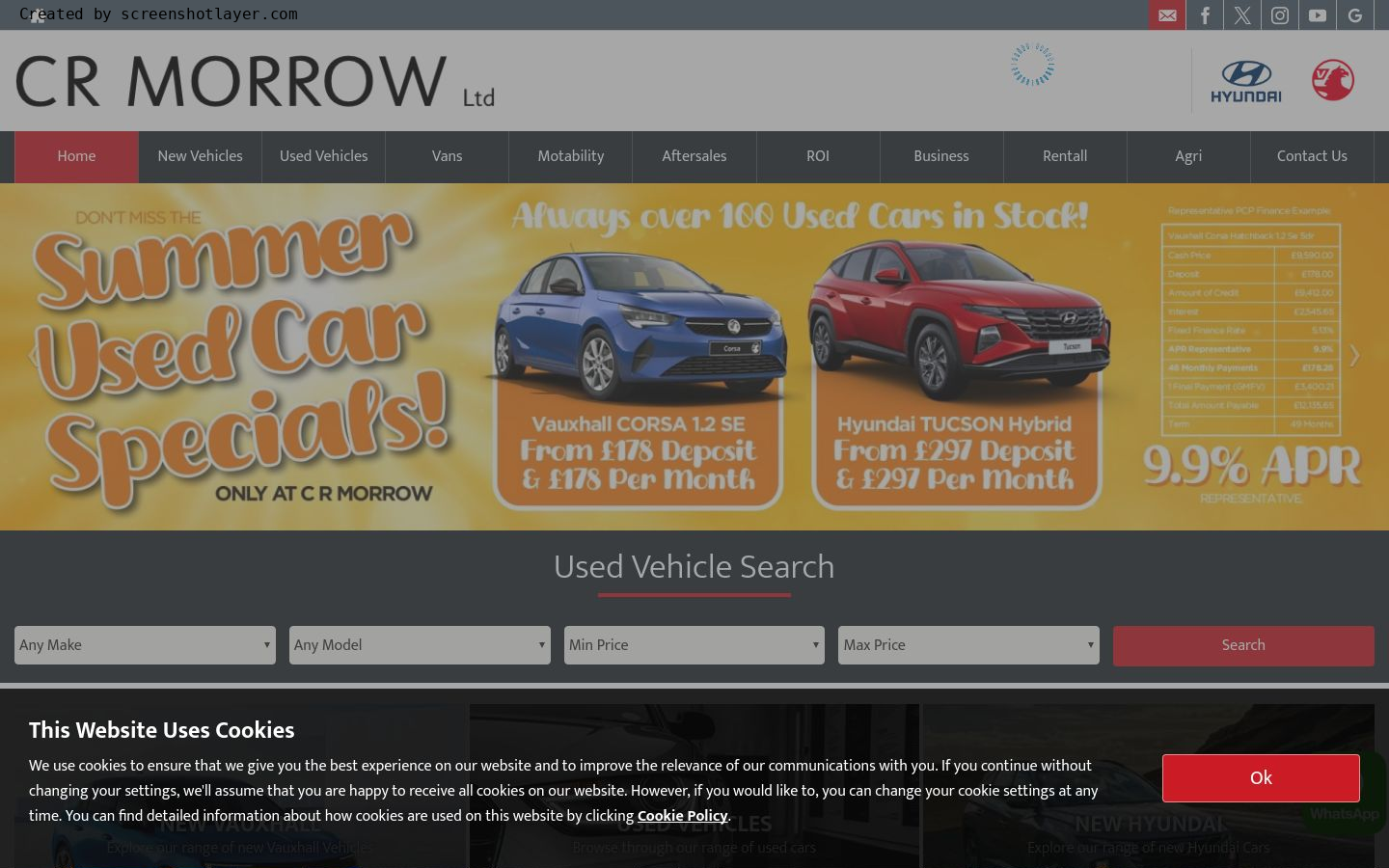
Task: Open the Motability menu item
Action: pyautogui.click(x=570, y=156)
